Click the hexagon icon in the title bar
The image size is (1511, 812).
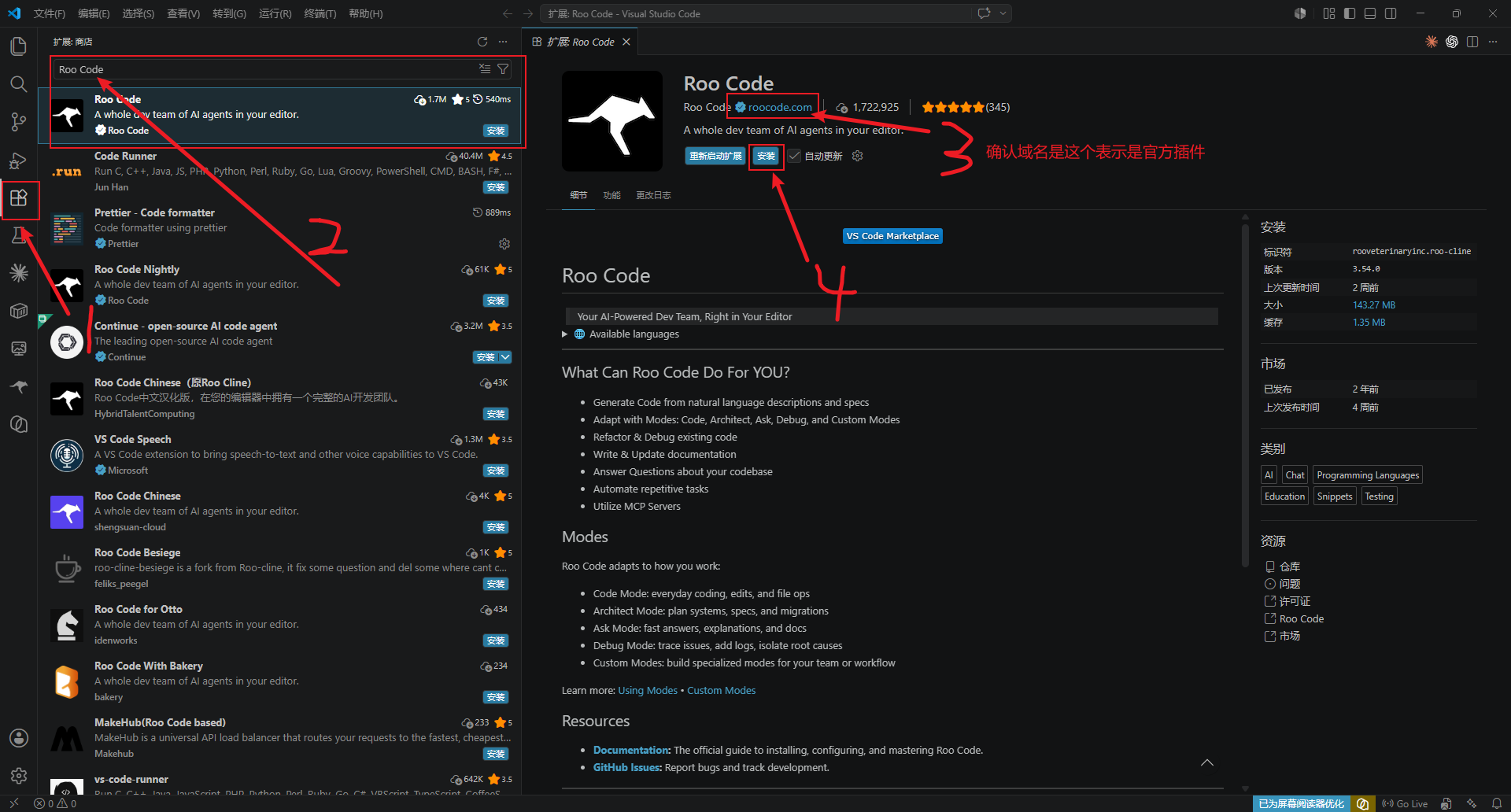(x=1300, y=13)
